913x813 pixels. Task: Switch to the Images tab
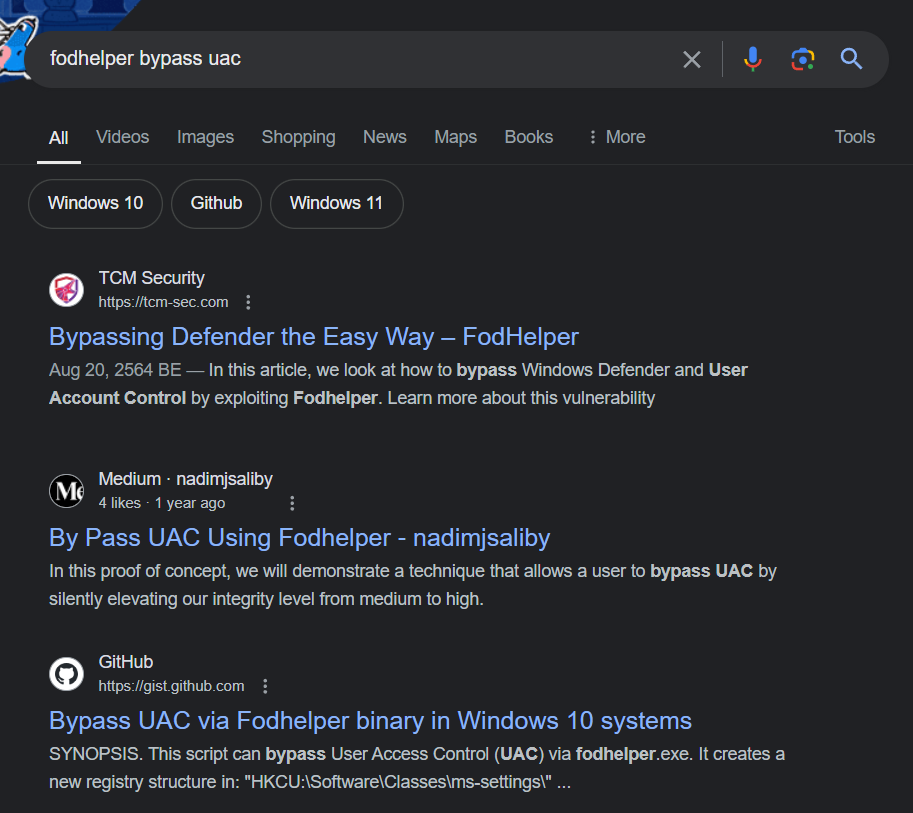pos(205,137)
